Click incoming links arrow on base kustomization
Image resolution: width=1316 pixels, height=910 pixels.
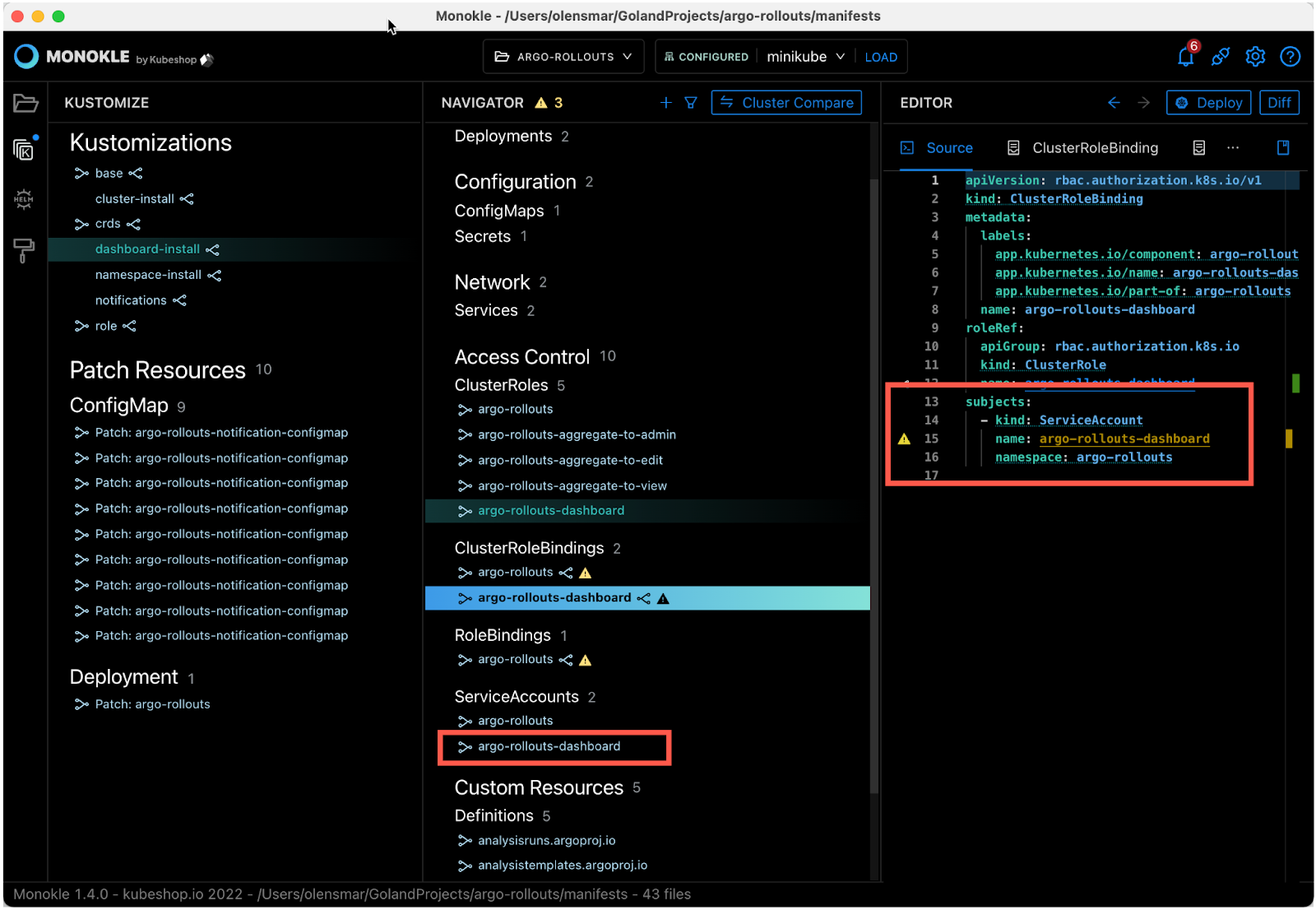tap(81, 174)
